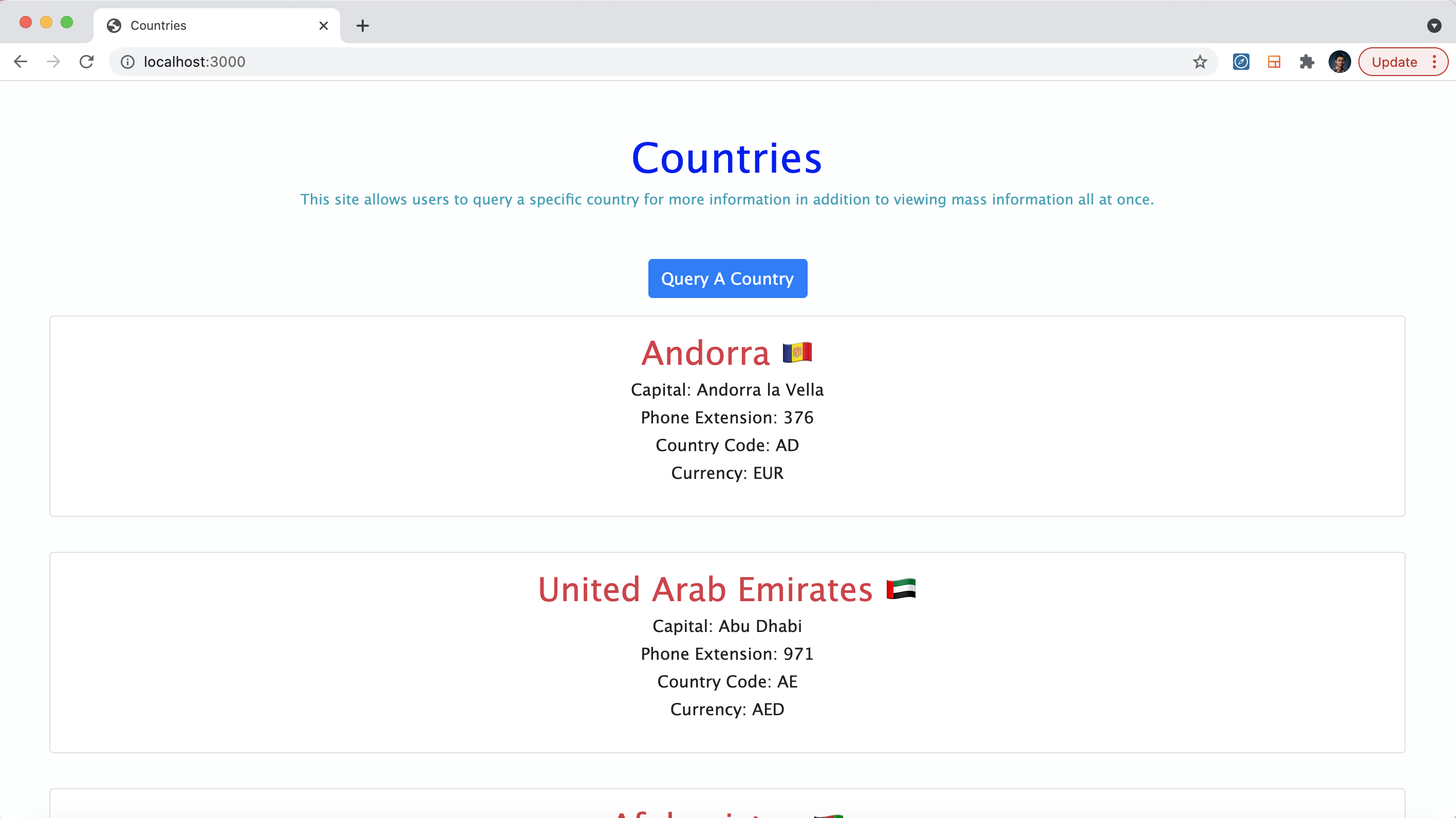The width and height of the screenshot is (1456, 818).
Task: Reload the localhost page
Action: click(86, 62)
